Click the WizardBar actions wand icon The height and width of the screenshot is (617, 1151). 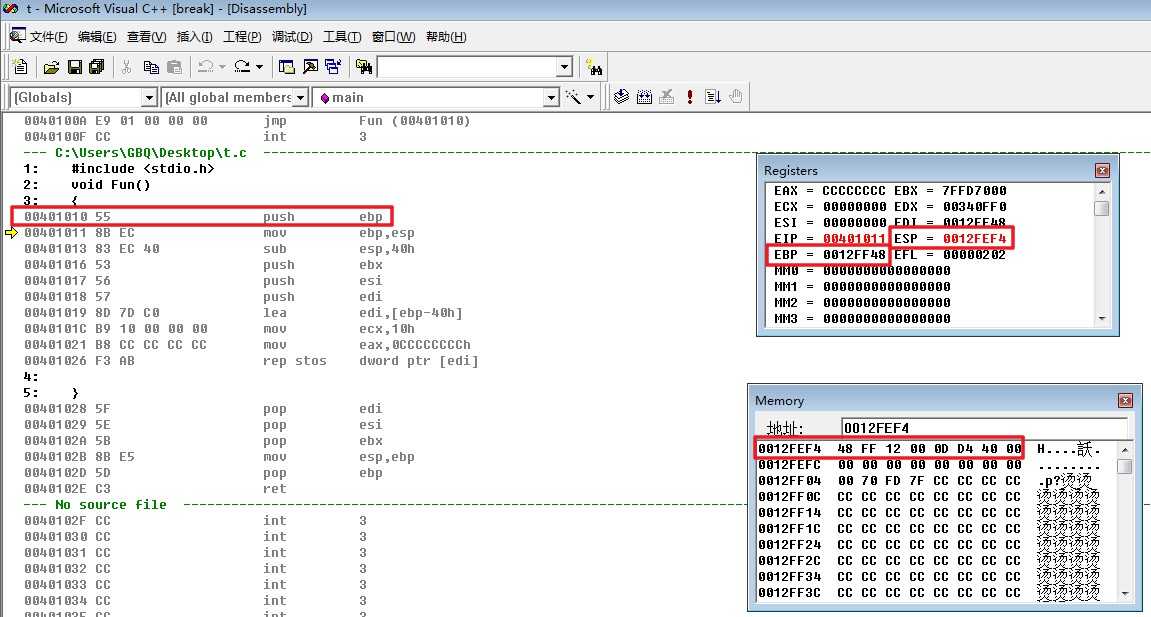573,97
